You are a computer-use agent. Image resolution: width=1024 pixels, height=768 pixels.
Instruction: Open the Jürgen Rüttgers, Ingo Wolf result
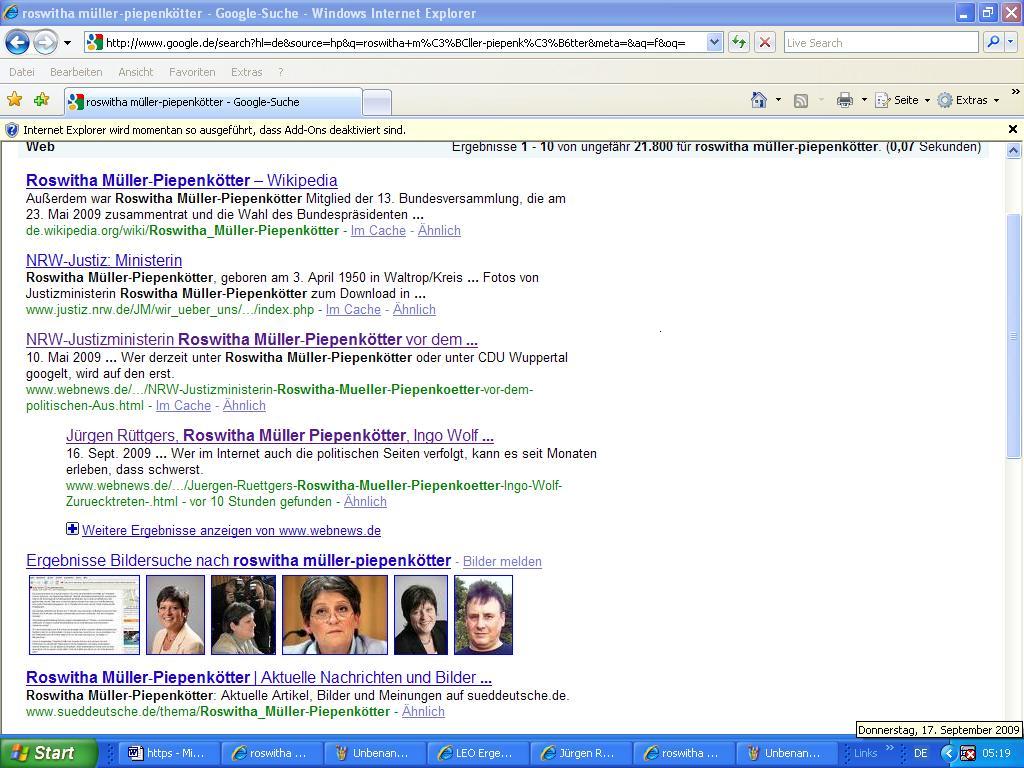click(x=280, y=436)
